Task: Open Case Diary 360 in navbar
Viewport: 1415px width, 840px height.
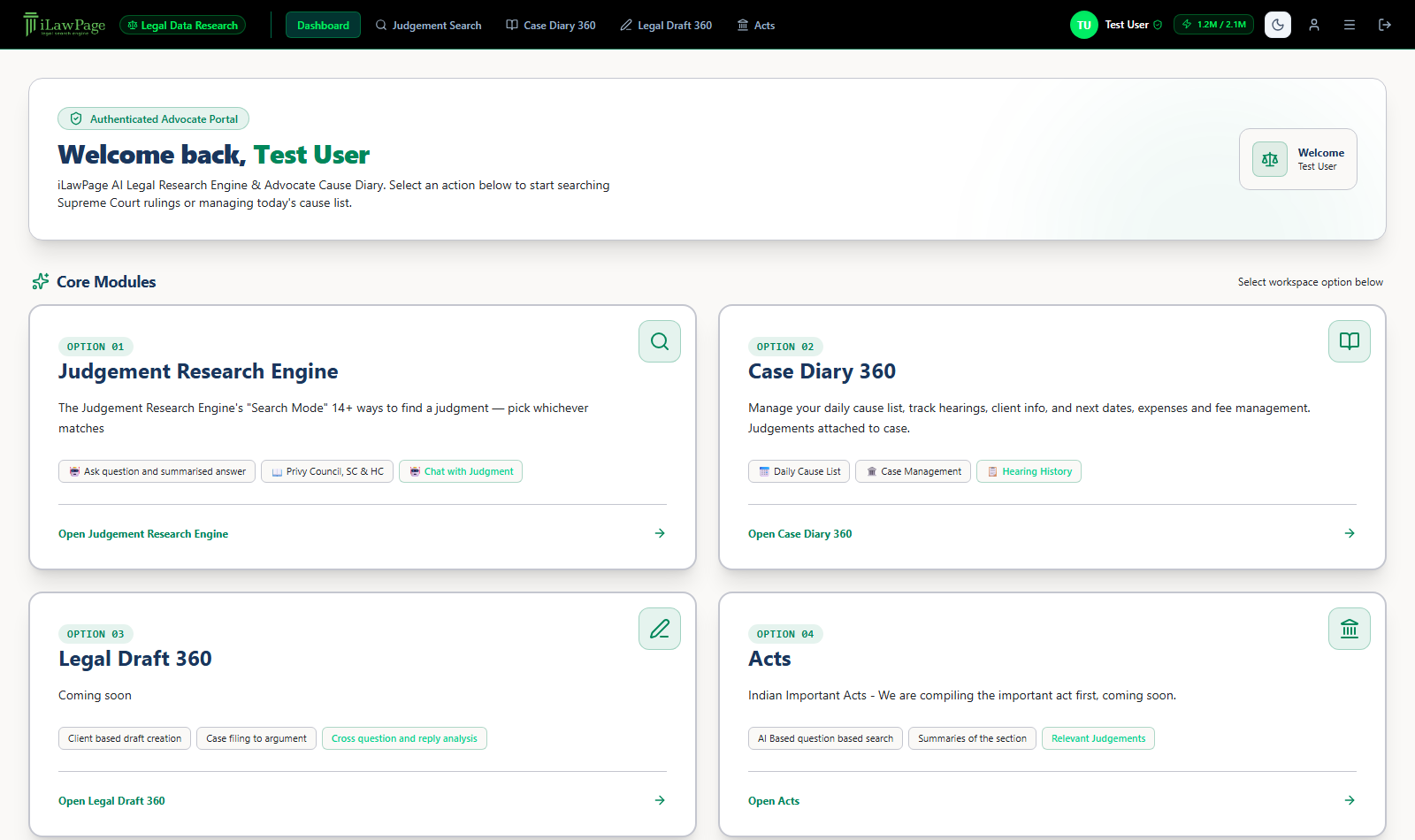Action: pyautogui.click(x=551, y=25)
